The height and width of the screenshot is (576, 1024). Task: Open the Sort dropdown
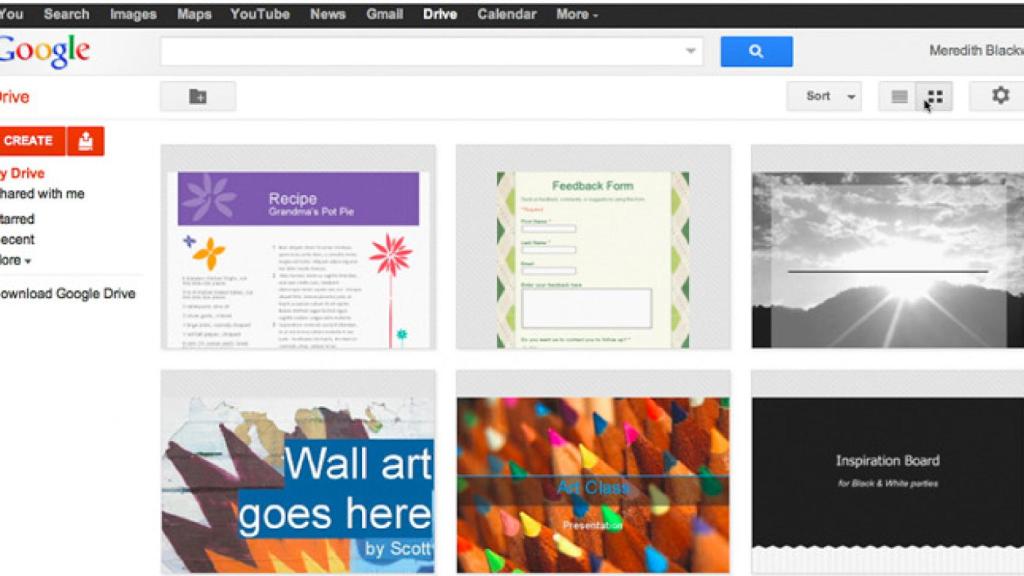tap(824, 96)
